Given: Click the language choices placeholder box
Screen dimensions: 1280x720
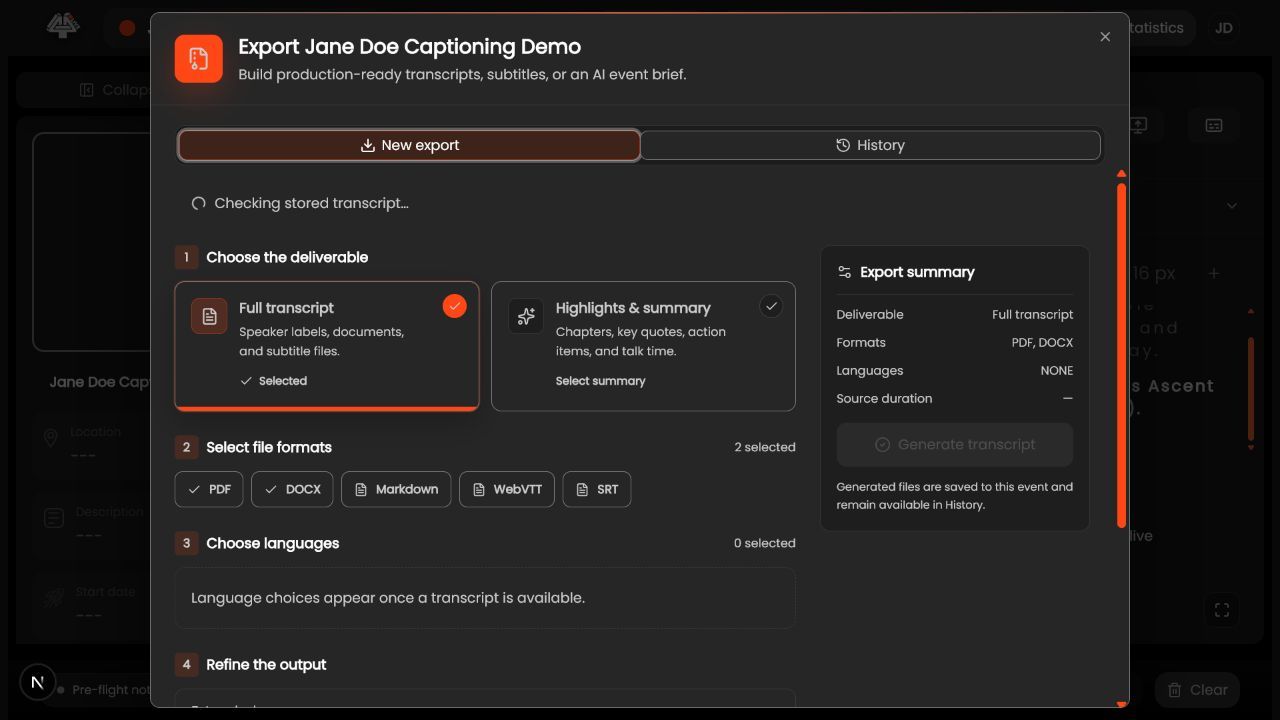Looking at the screenshot, I should (x=485, y=598).
